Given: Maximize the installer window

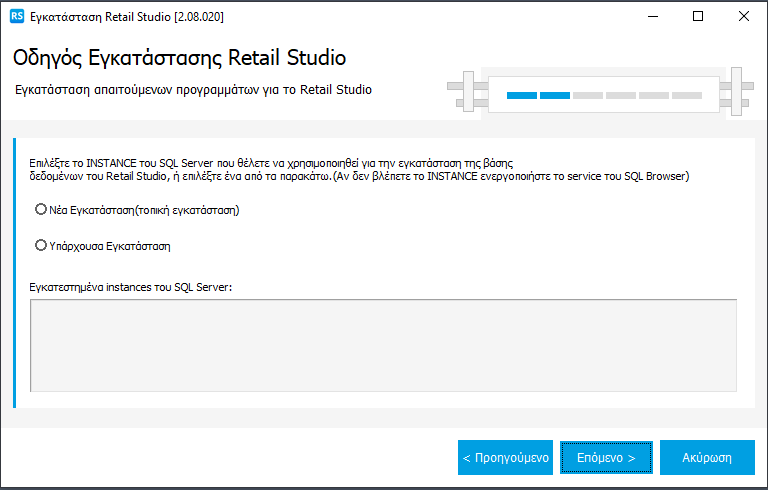Looking at the screenshot, I should click(x=698, y=17).
